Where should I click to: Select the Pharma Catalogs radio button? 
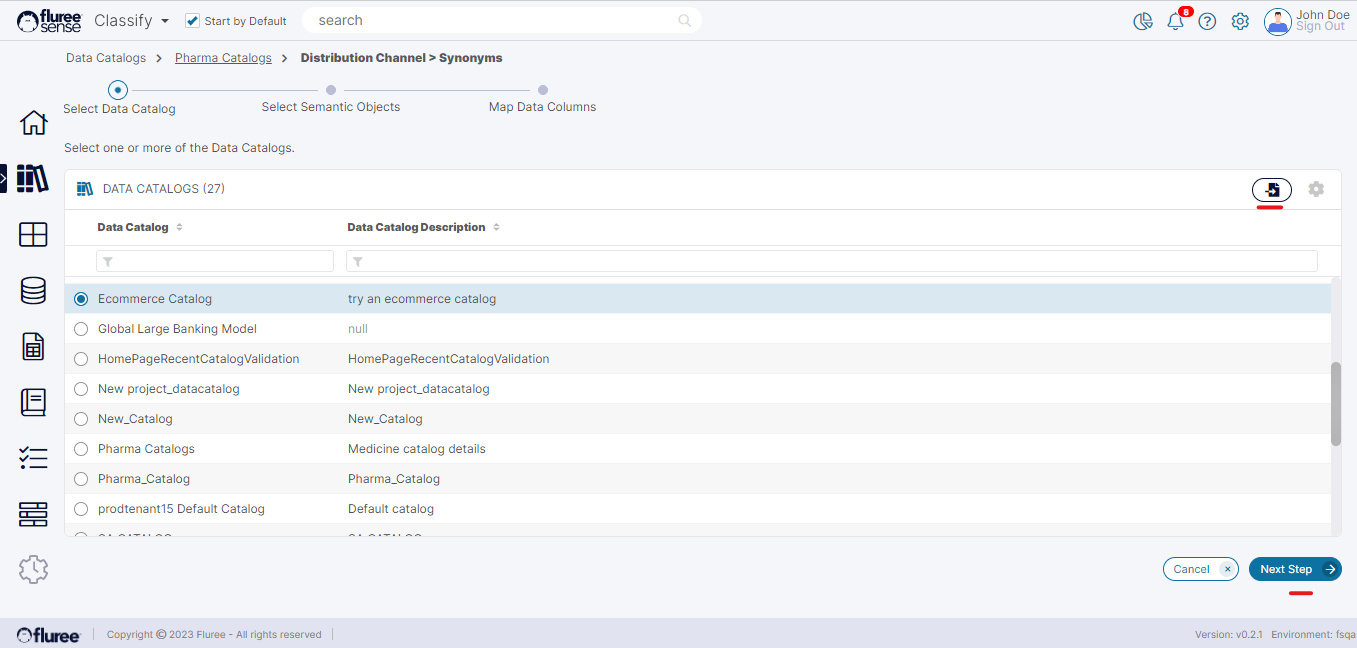(x=81, y=449)
